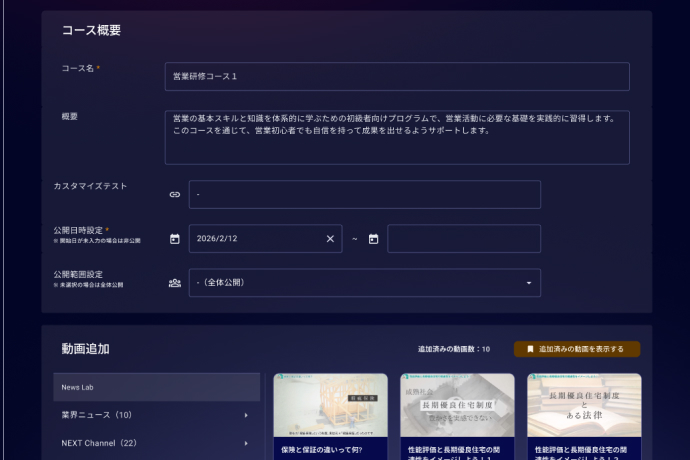Image resolution: width=690 pixels, height=460 pixels.
Task: Click the コース名 input field
Action: 396,77
